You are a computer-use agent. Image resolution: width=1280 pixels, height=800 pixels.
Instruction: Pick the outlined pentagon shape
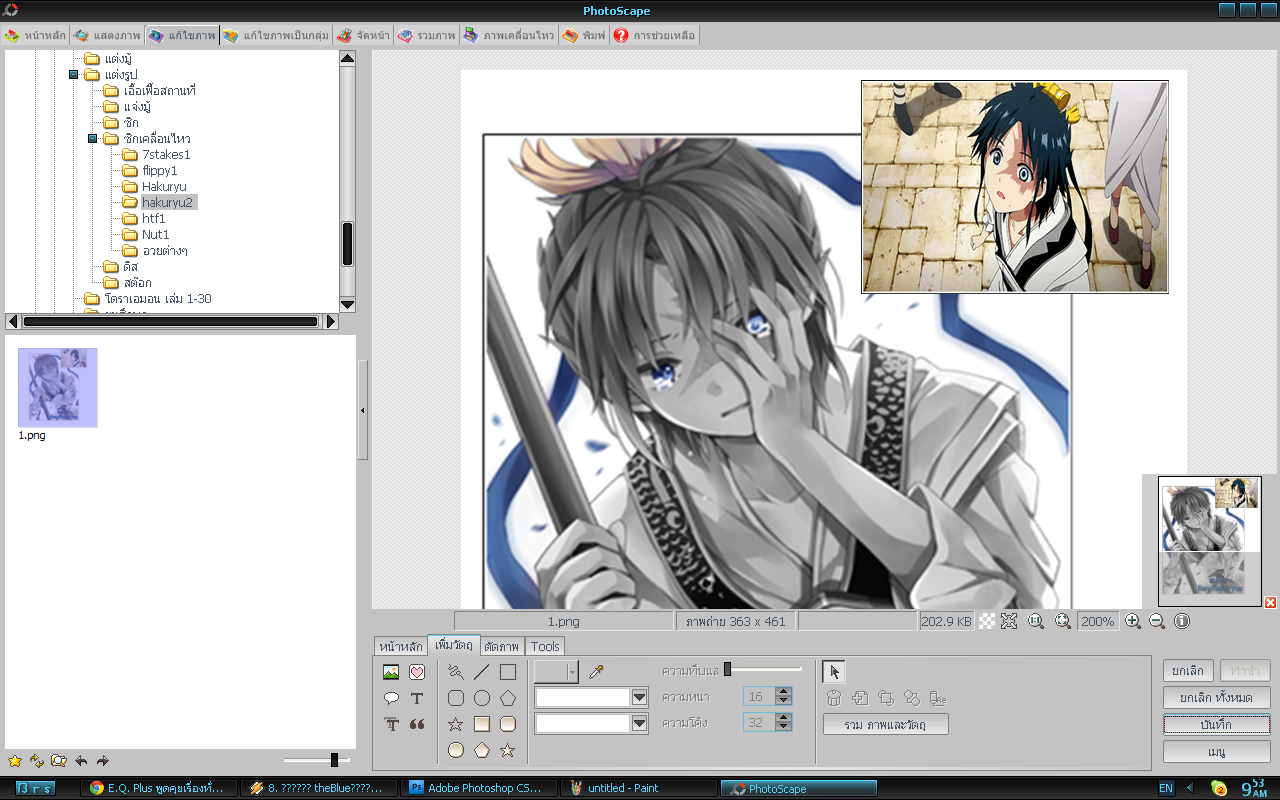click(508, 698)
